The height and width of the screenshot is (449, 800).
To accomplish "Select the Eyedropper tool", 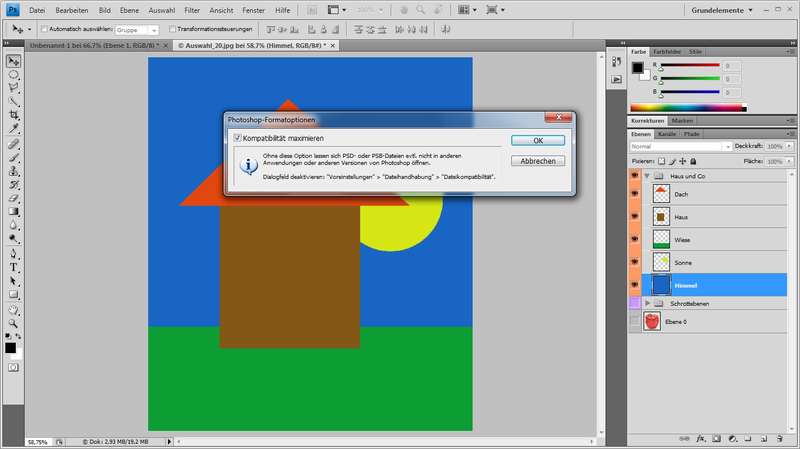I will coord(14,129).
